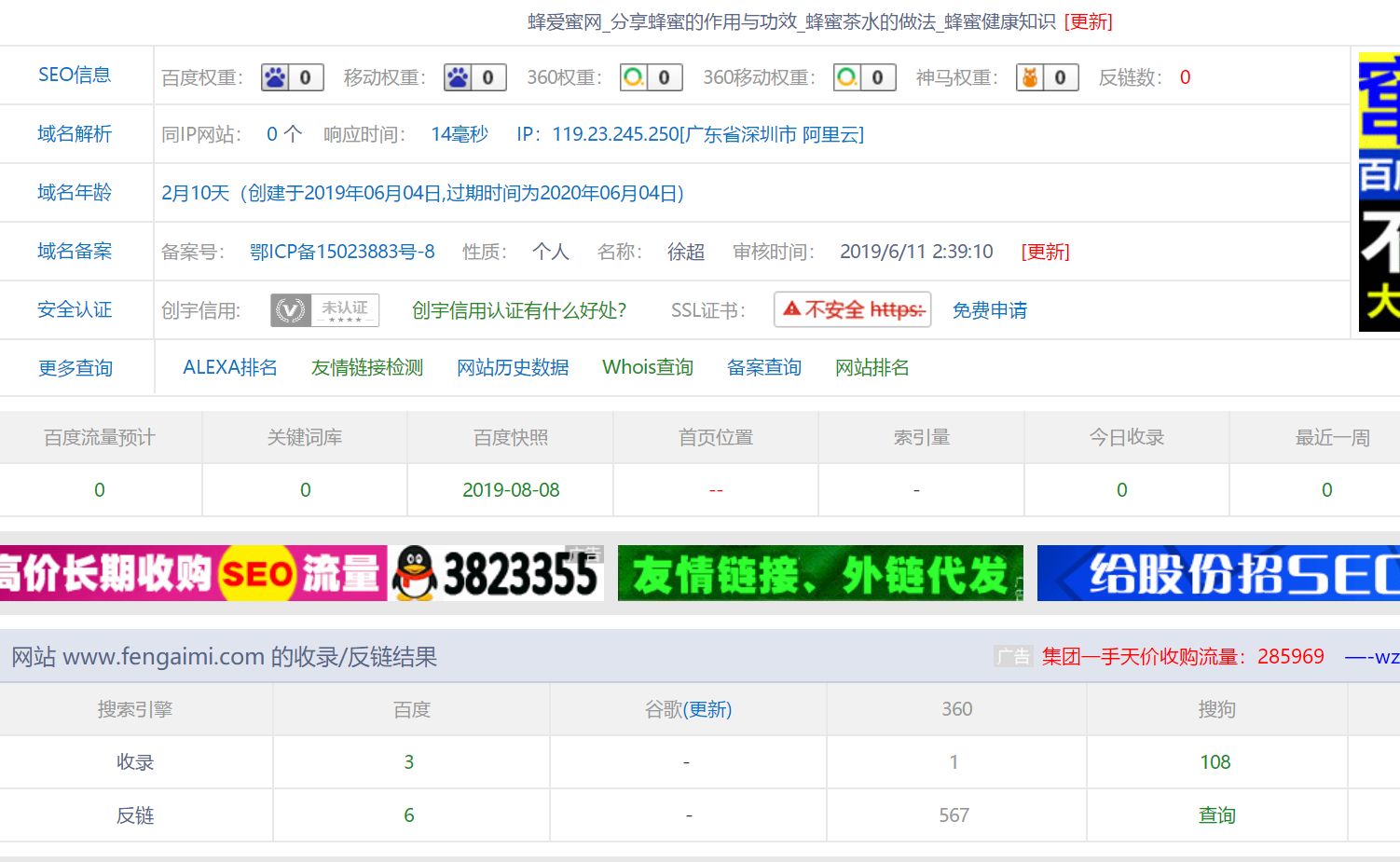
Task: Click the 14毫秒 response time value
Action: 460,134
